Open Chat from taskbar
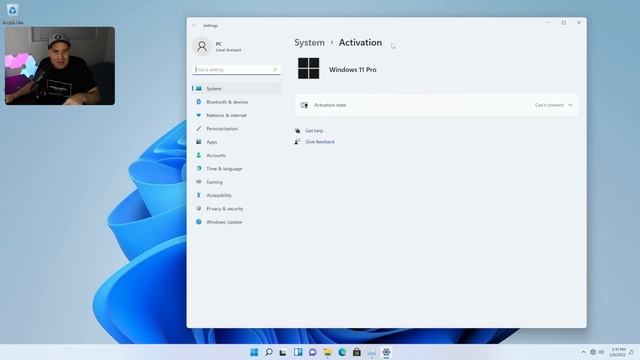The image size is (640, 360). coord(313,352)
